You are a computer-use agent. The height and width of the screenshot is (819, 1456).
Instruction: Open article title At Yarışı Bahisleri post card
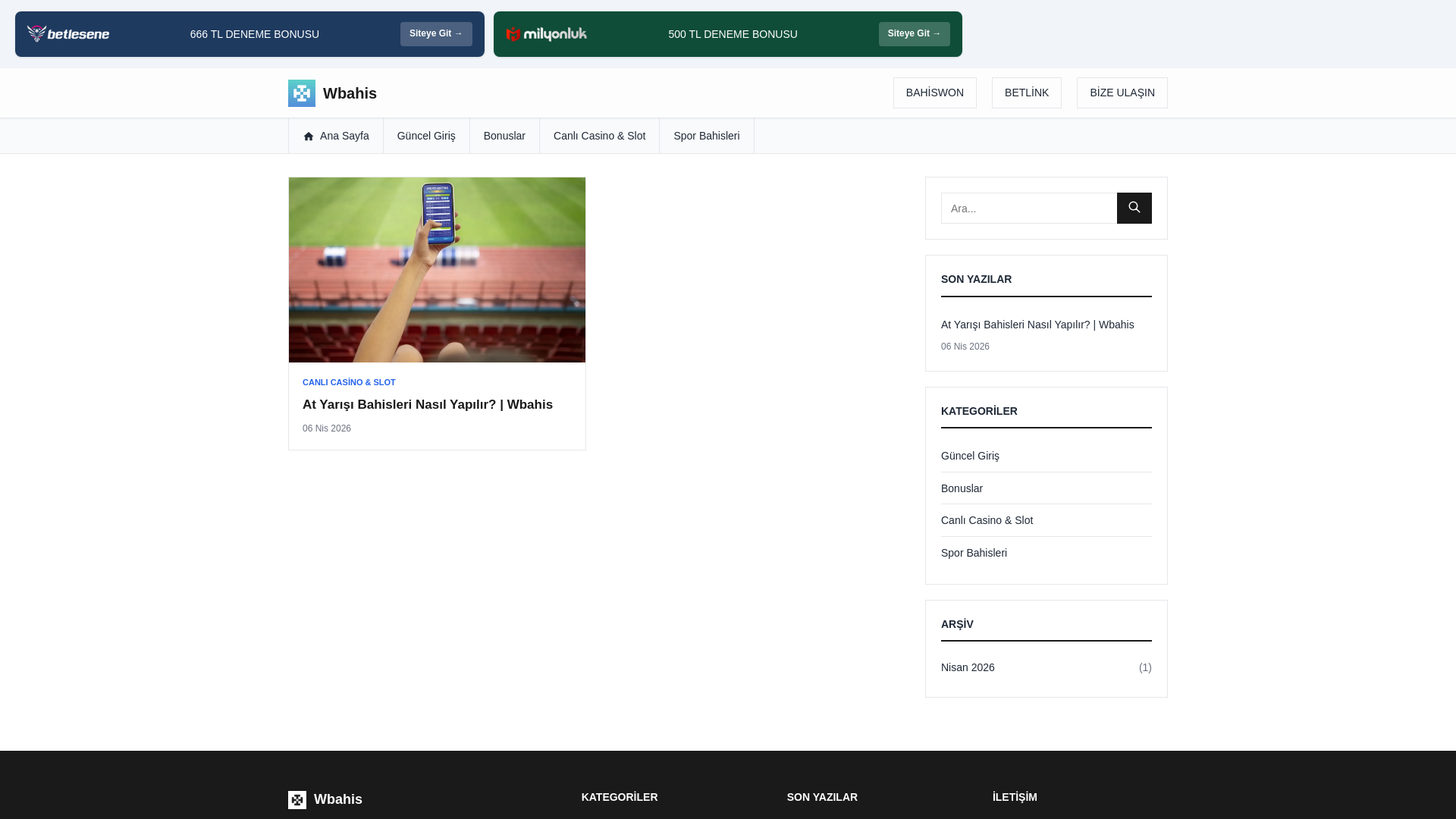[428, 405]
